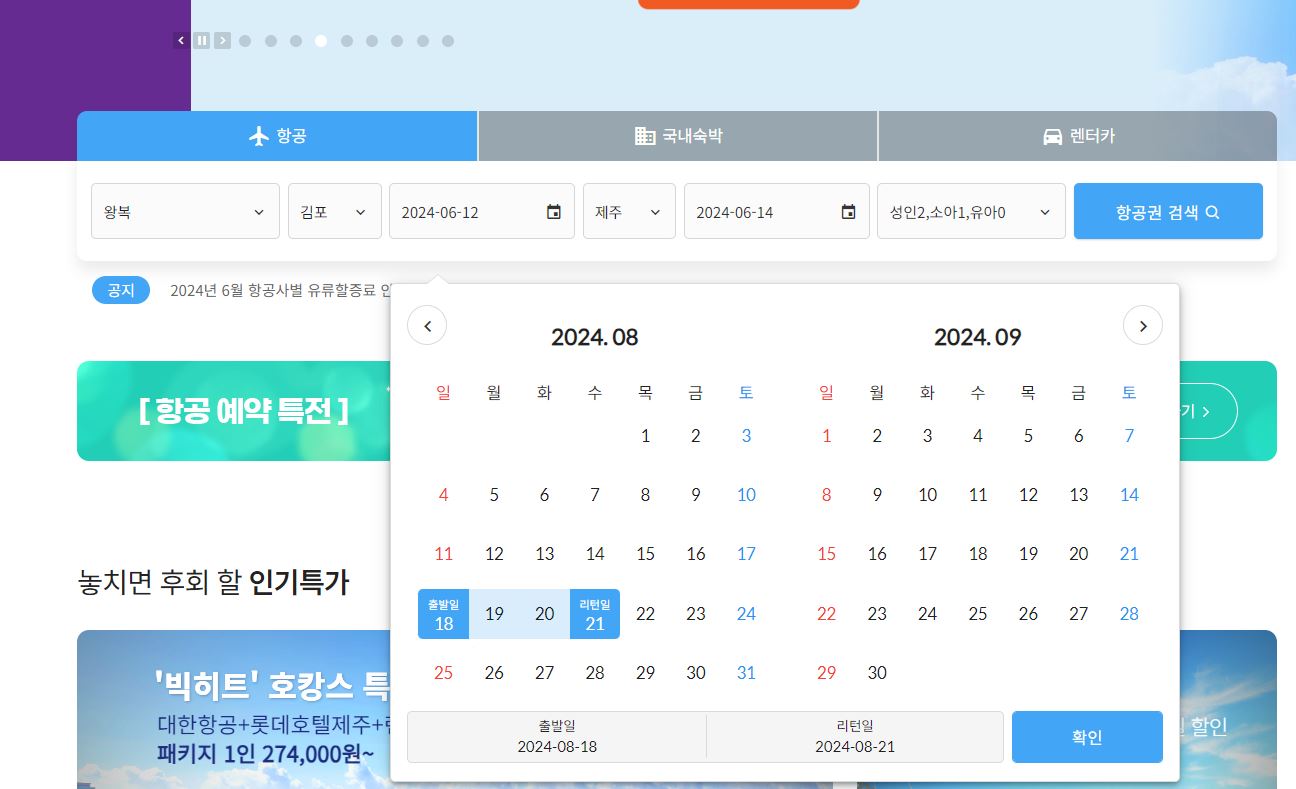Screen dimensions: 1296x789
Task: Open the 제주 arrival airport dropdown
Action: pos(629,211)
